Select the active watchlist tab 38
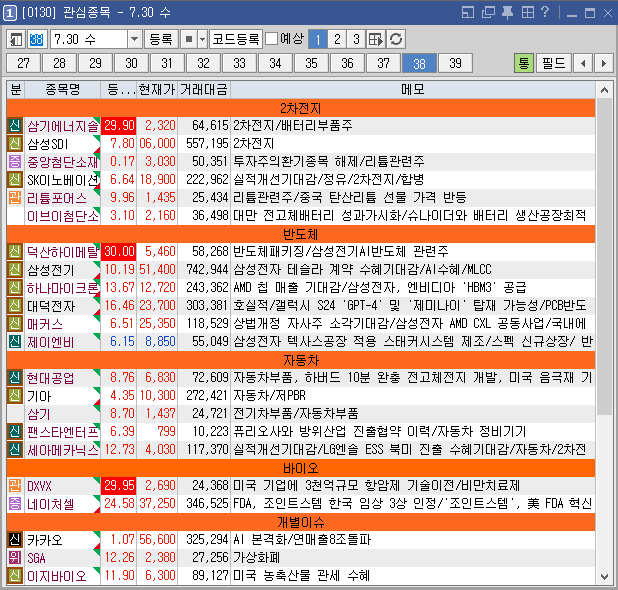Image resolution: width=618 pixels, height=590 pixels. coord(419,63)
